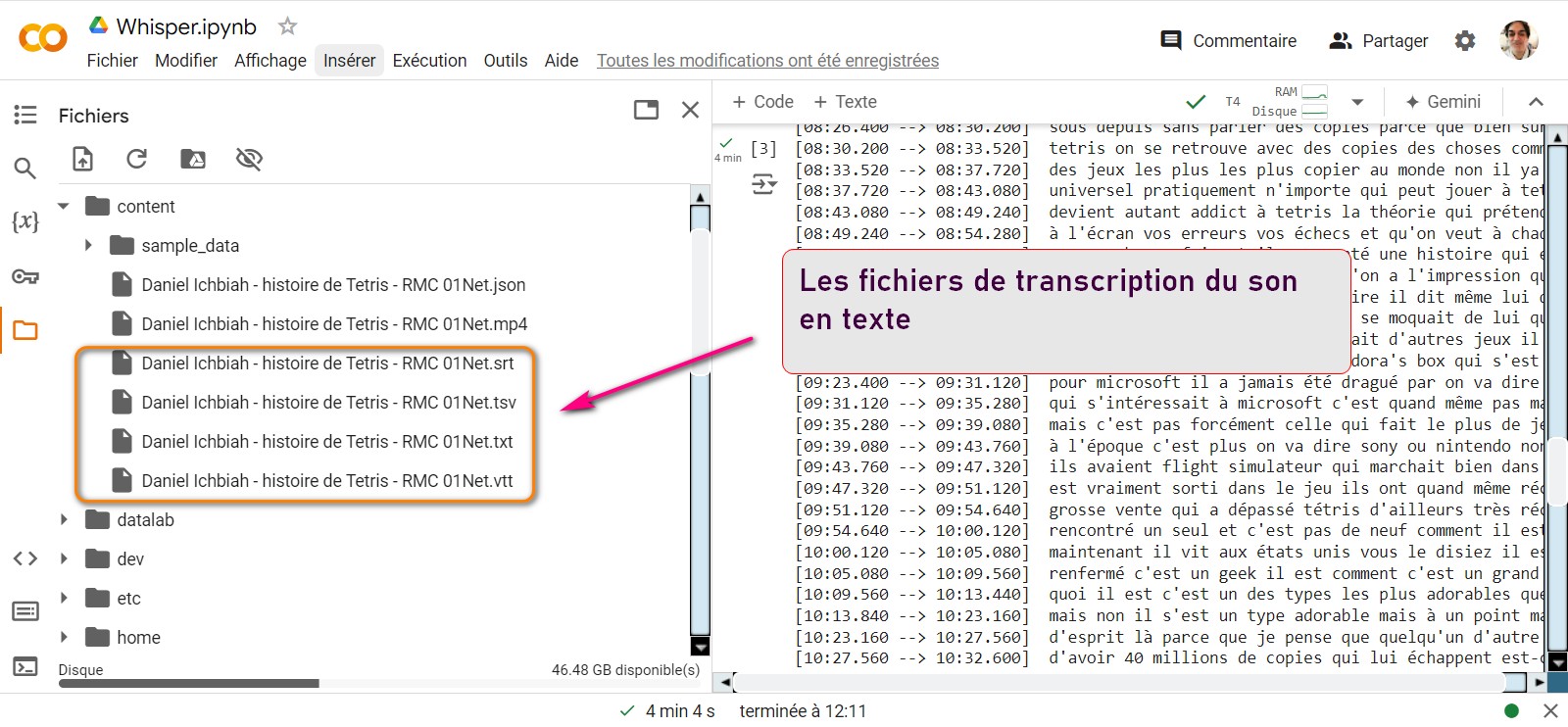
Task: Select the RMC 01Net.vtt file
Action: [327, 481]
